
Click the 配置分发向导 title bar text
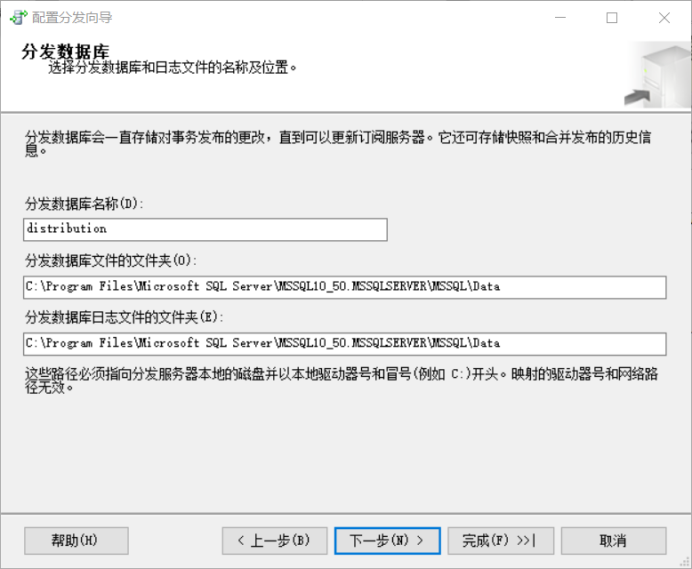click(72, 17)
